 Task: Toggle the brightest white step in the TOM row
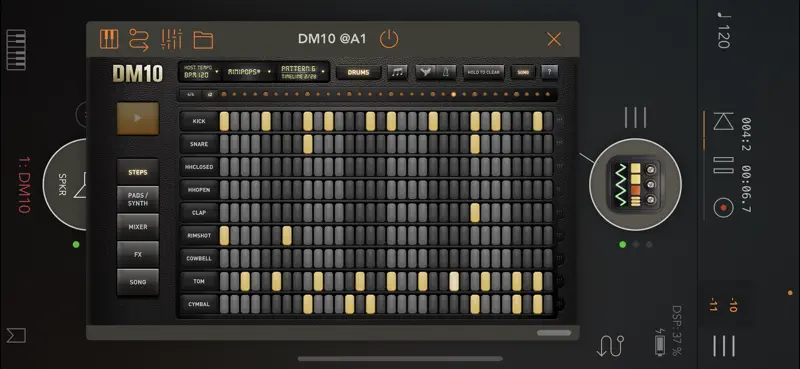[454, 281]
